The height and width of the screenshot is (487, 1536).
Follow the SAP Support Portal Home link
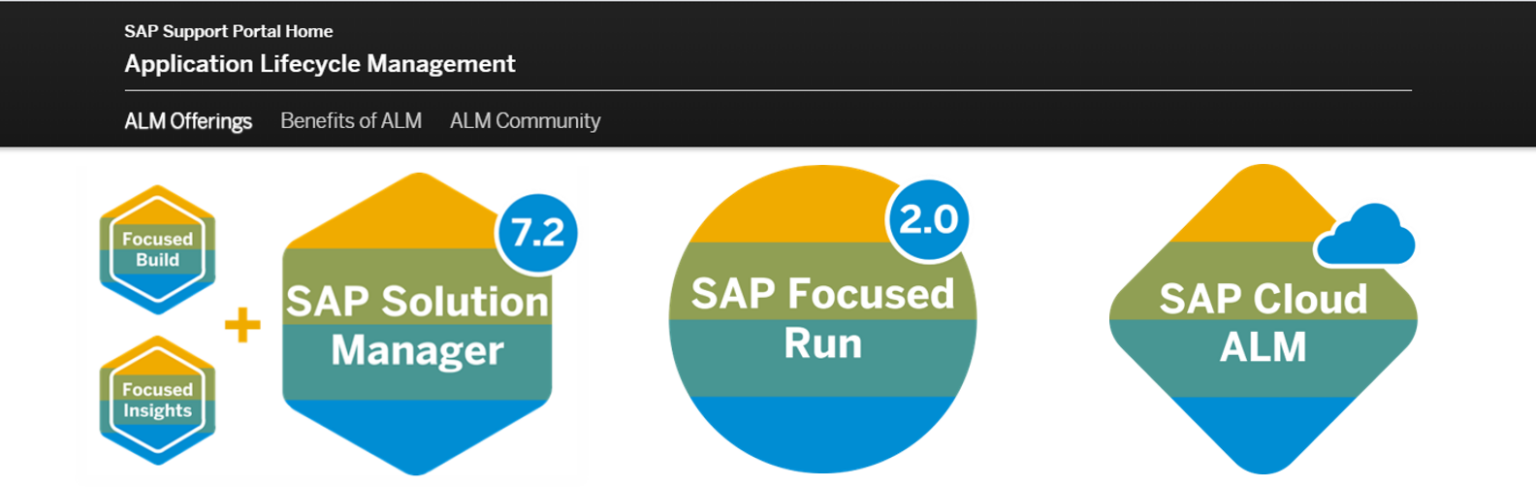tap(229, 31)
